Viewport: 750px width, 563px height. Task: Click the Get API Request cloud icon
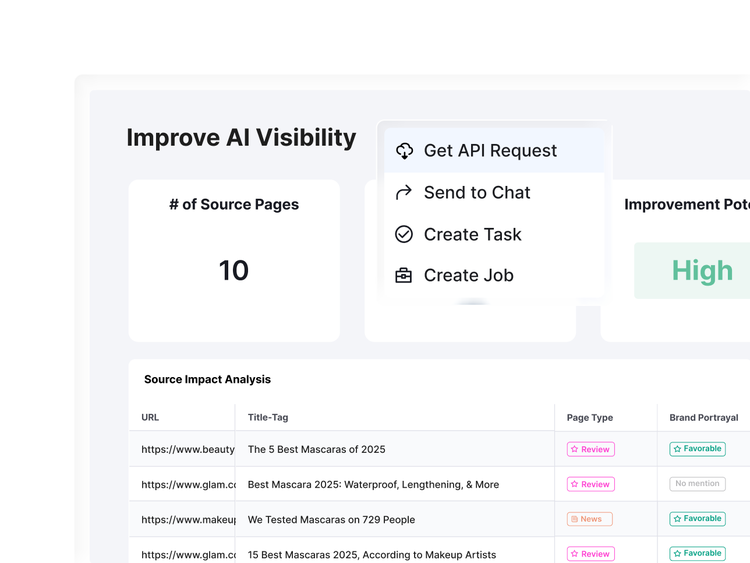click(404, 151)
